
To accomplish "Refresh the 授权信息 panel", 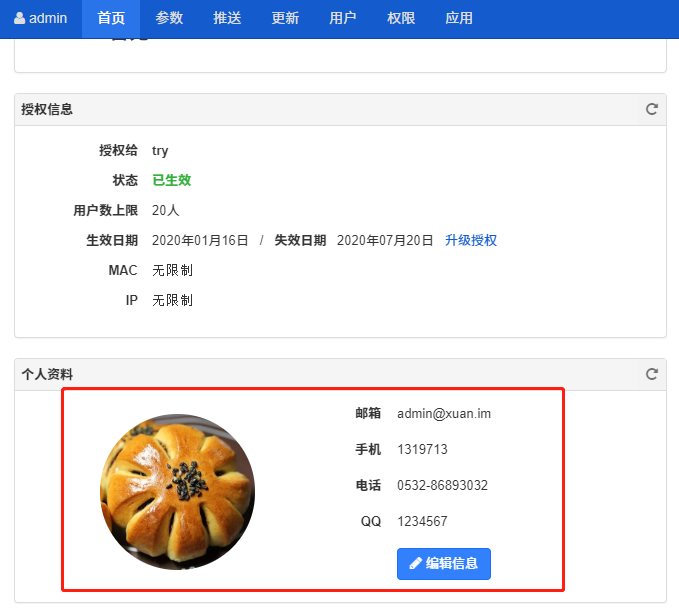I will point(652,109).
